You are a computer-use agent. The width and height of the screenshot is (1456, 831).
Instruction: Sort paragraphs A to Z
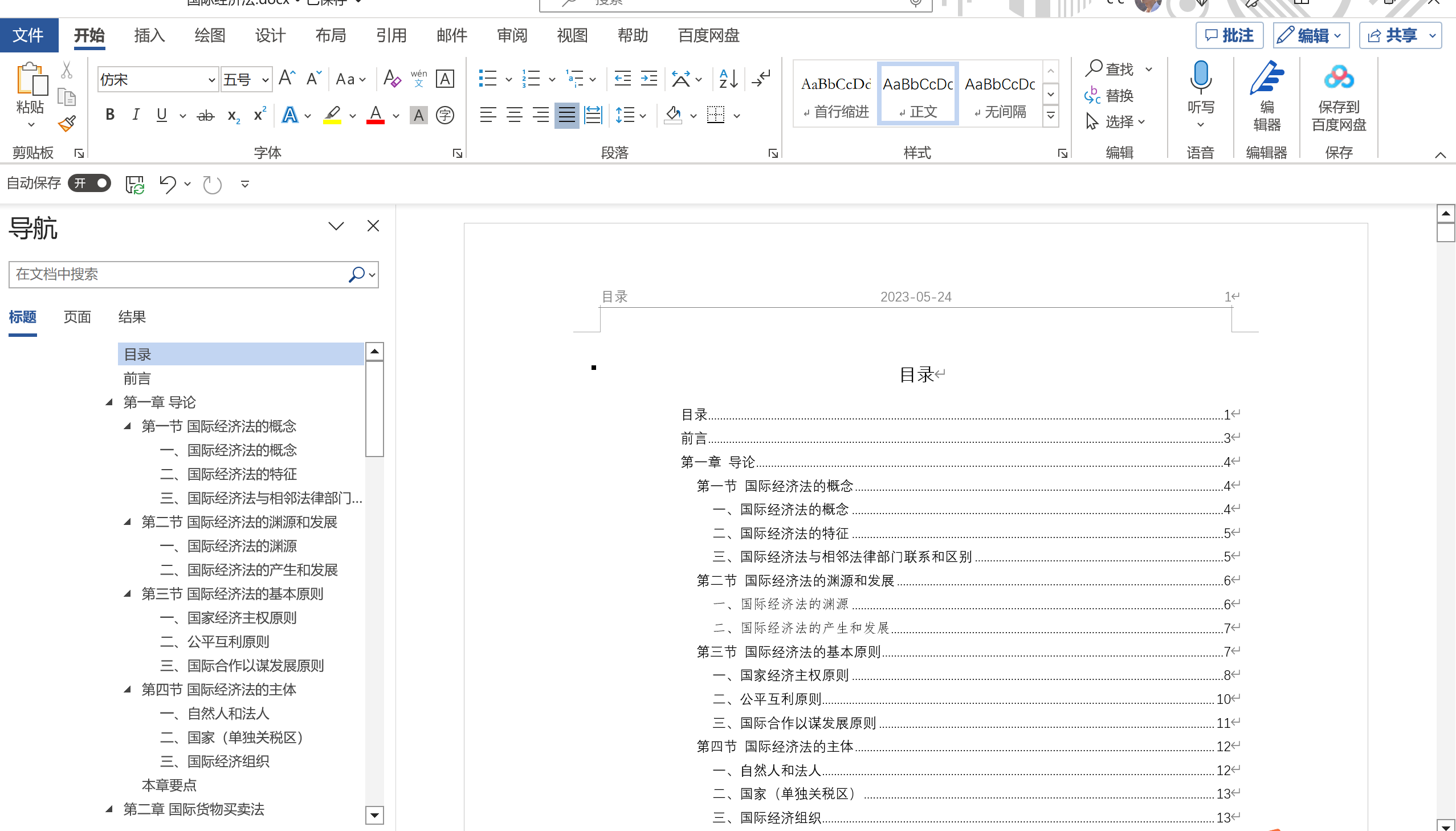tap(729, 79)
